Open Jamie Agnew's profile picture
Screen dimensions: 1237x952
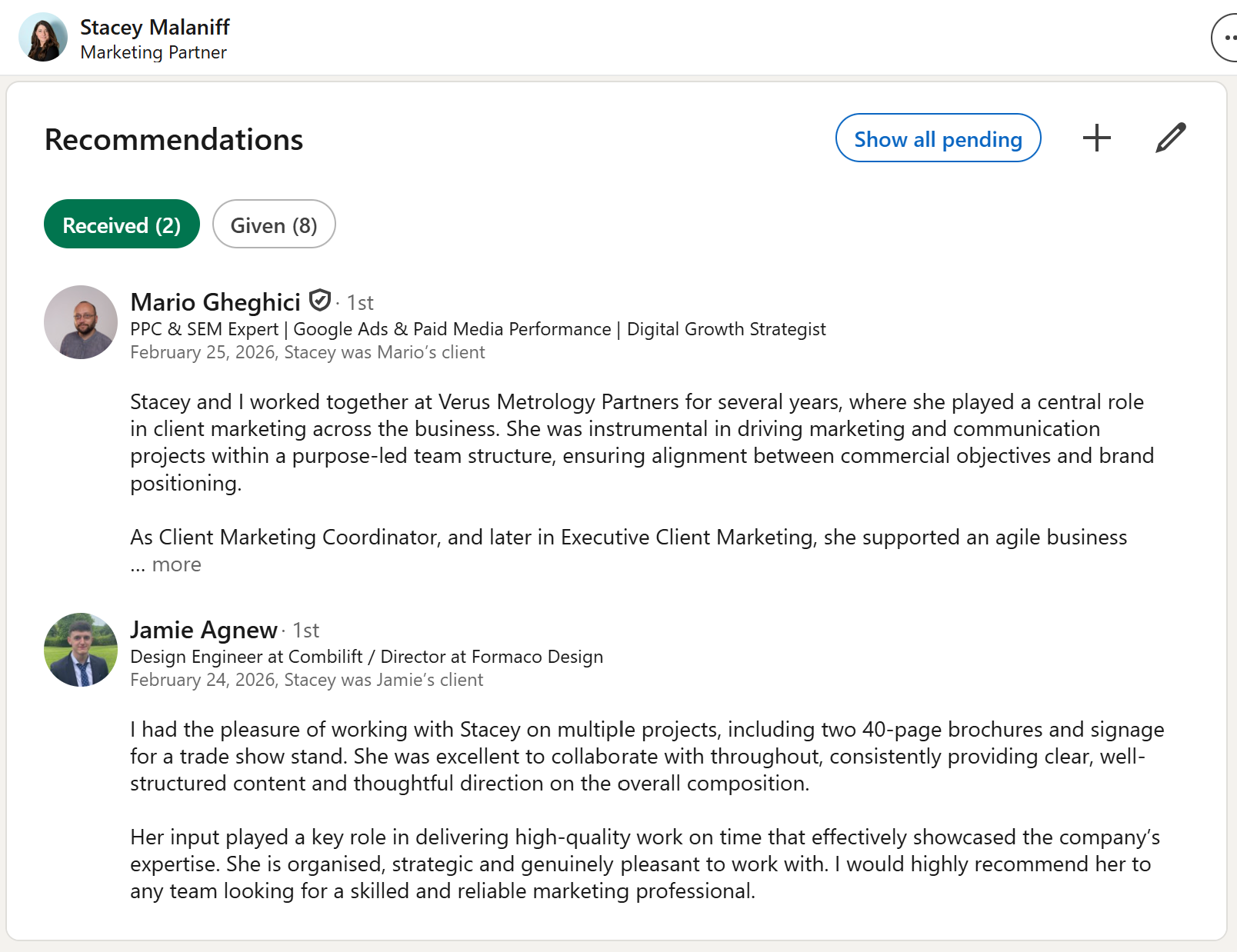81,650
